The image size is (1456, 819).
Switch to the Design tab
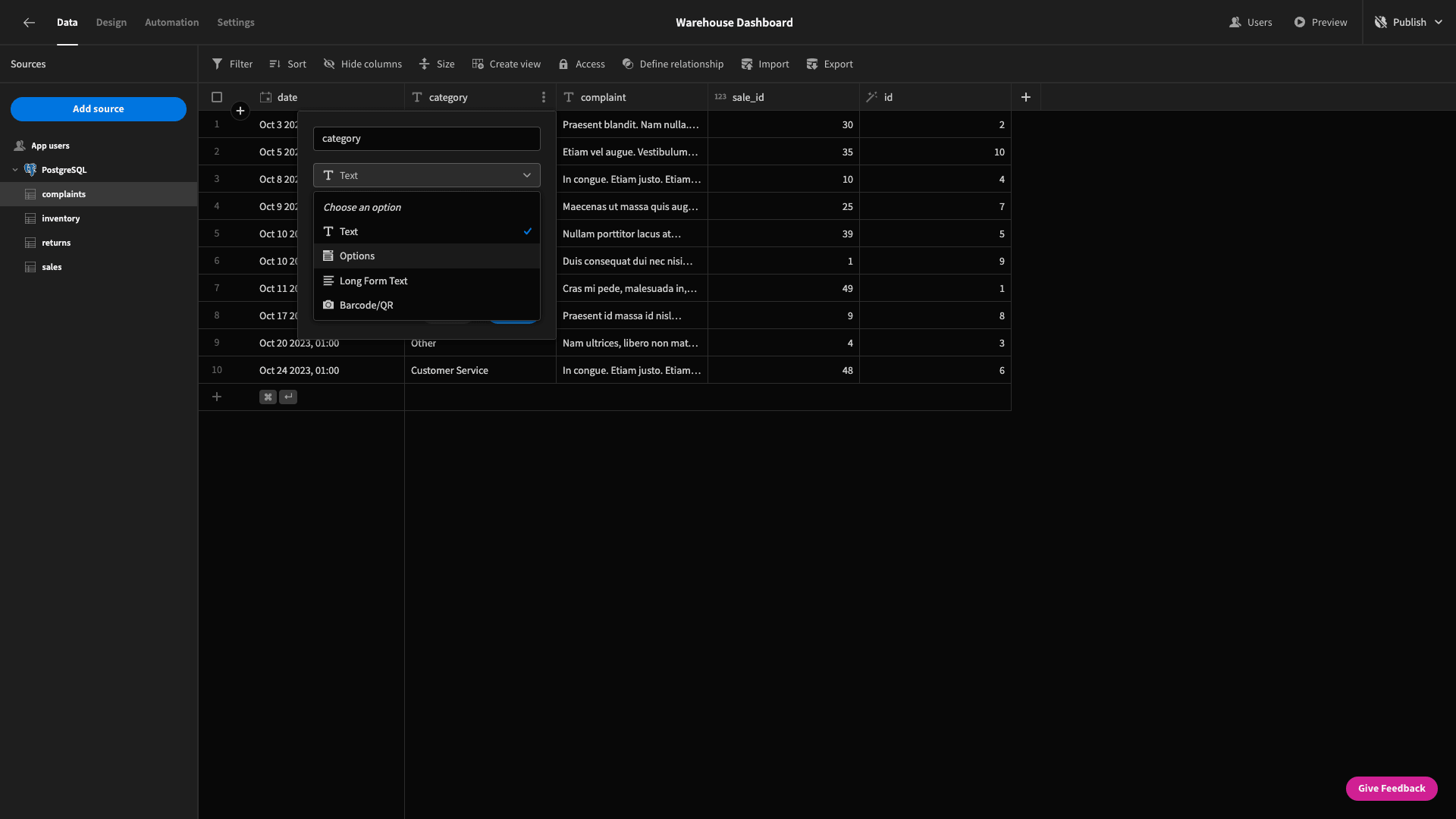[111, 23]
